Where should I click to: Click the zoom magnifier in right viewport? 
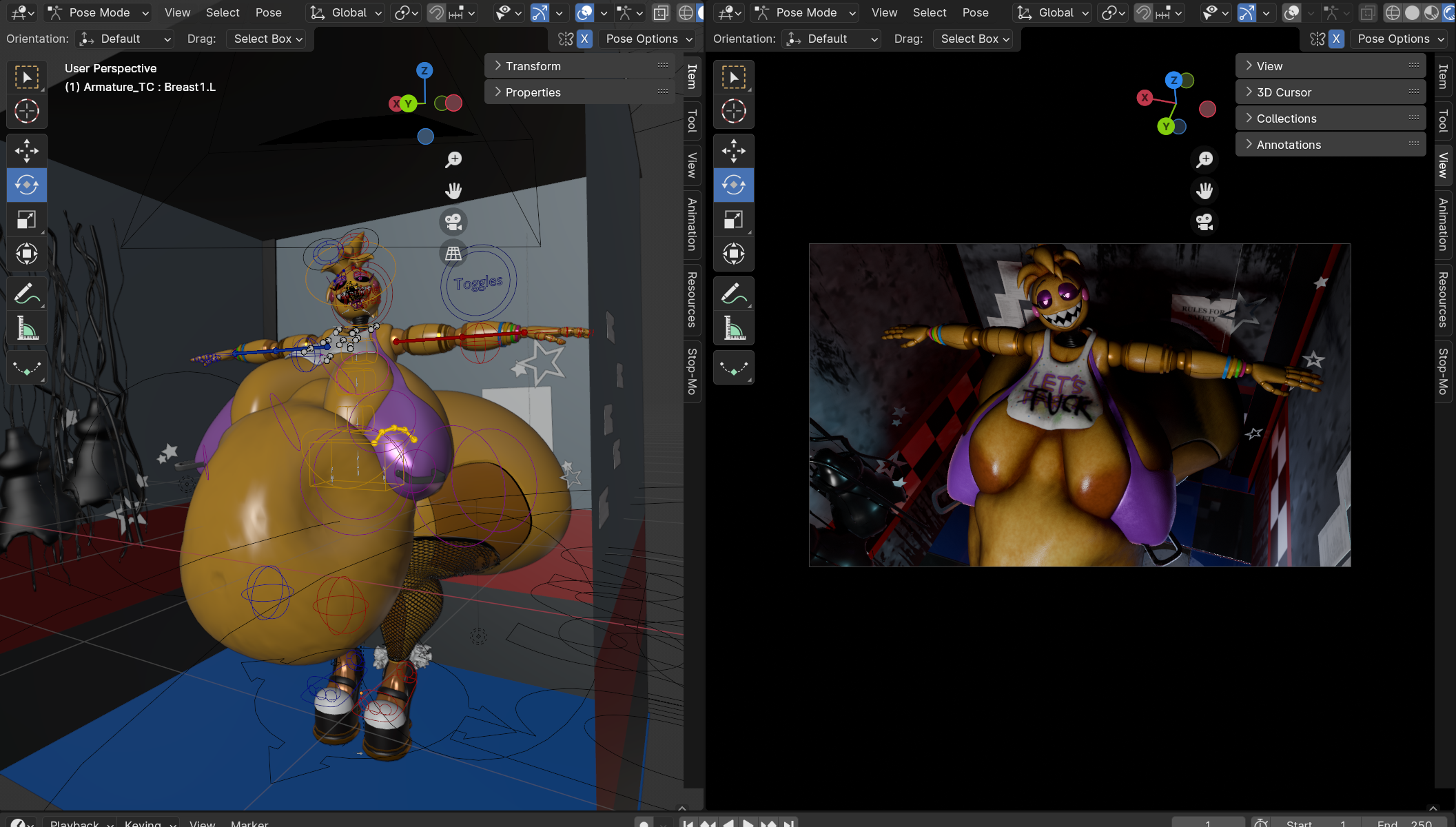tap(1204, 160)
